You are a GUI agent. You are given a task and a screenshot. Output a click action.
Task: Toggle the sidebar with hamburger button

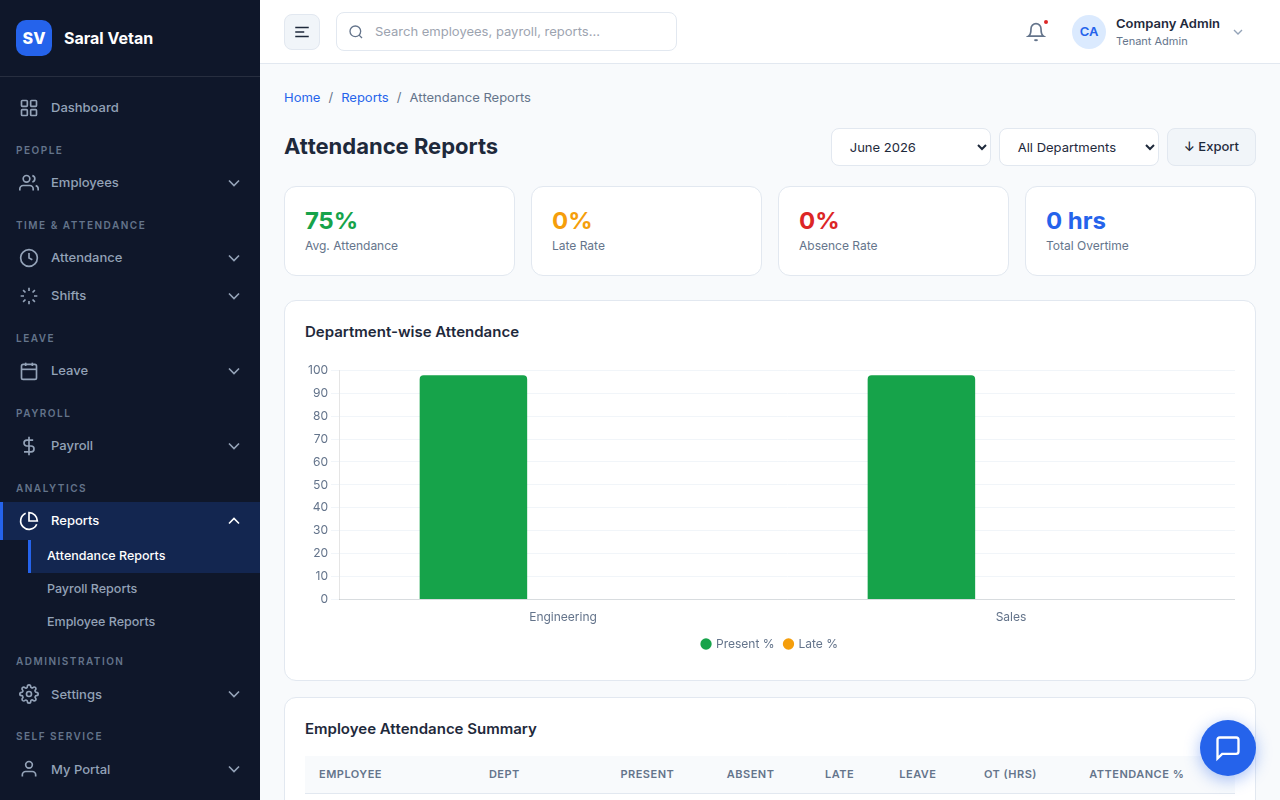pyautogui.click(x=302, y=32)
